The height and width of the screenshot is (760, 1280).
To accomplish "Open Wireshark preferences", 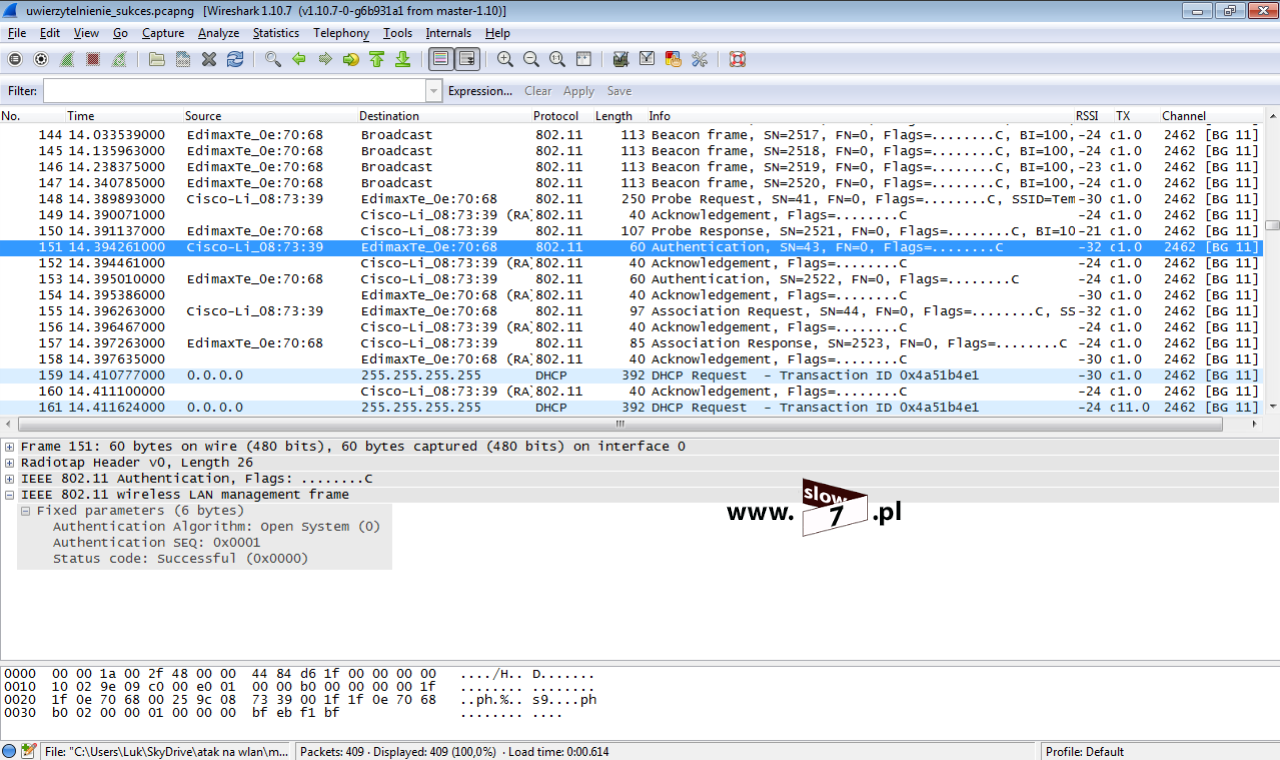I will (x=699, y=59).
